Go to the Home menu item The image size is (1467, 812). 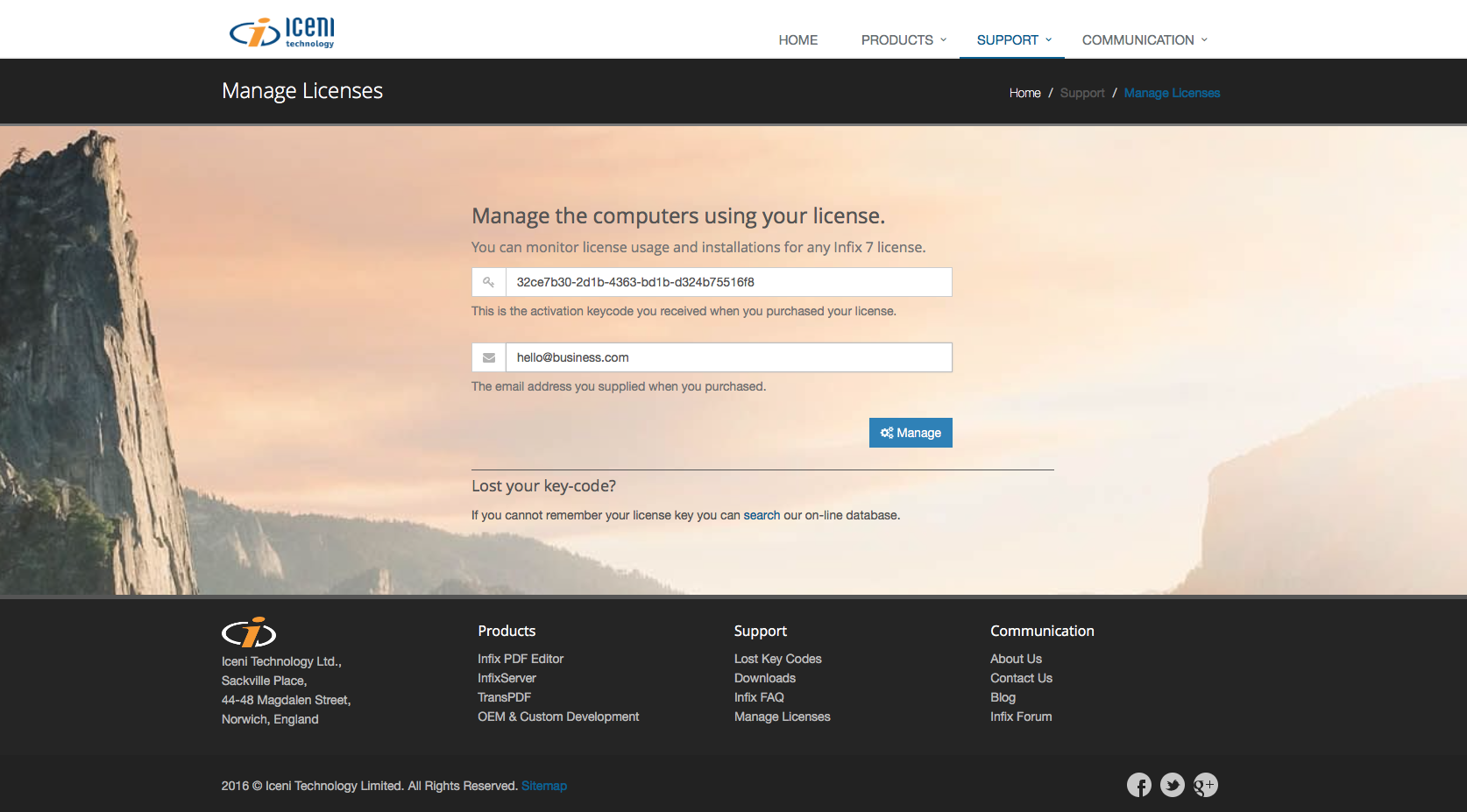click(x=797, y=40)
